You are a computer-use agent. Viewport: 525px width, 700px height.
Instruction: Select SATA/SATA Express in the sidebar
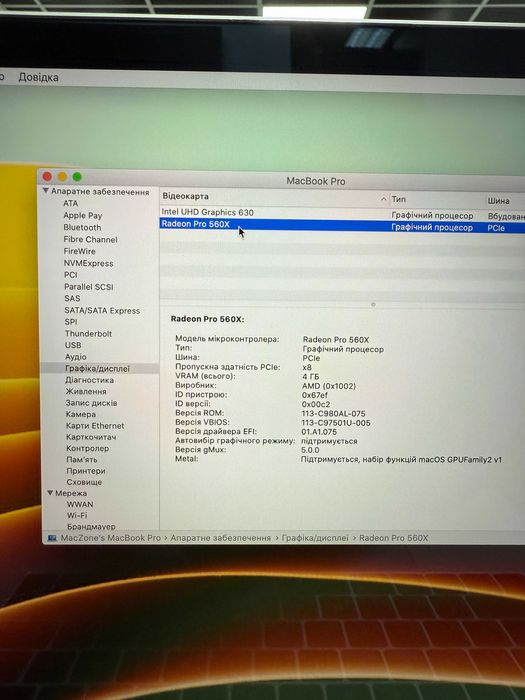point(102,310)
